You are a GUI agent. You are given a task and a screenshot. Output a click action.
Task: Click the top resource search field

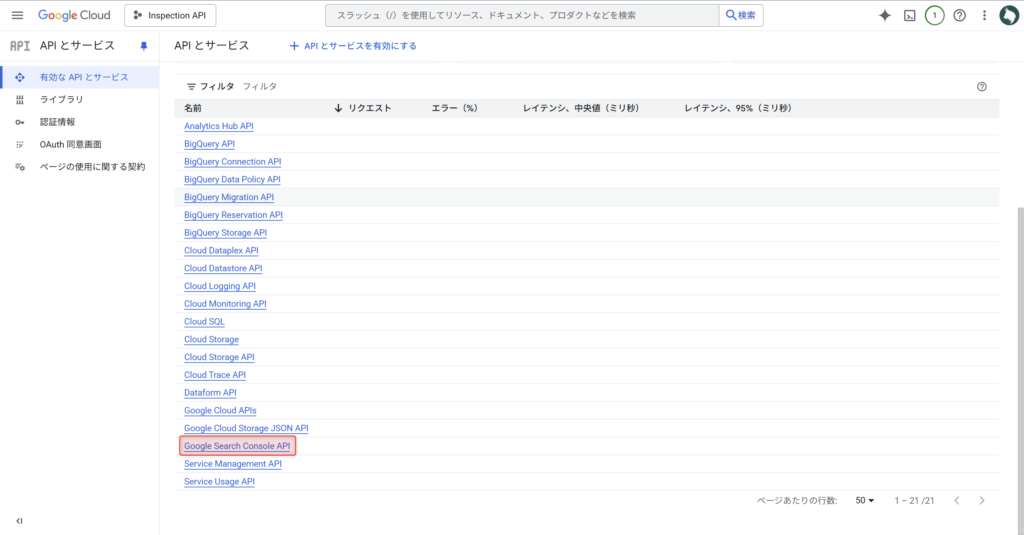point(522,15)
